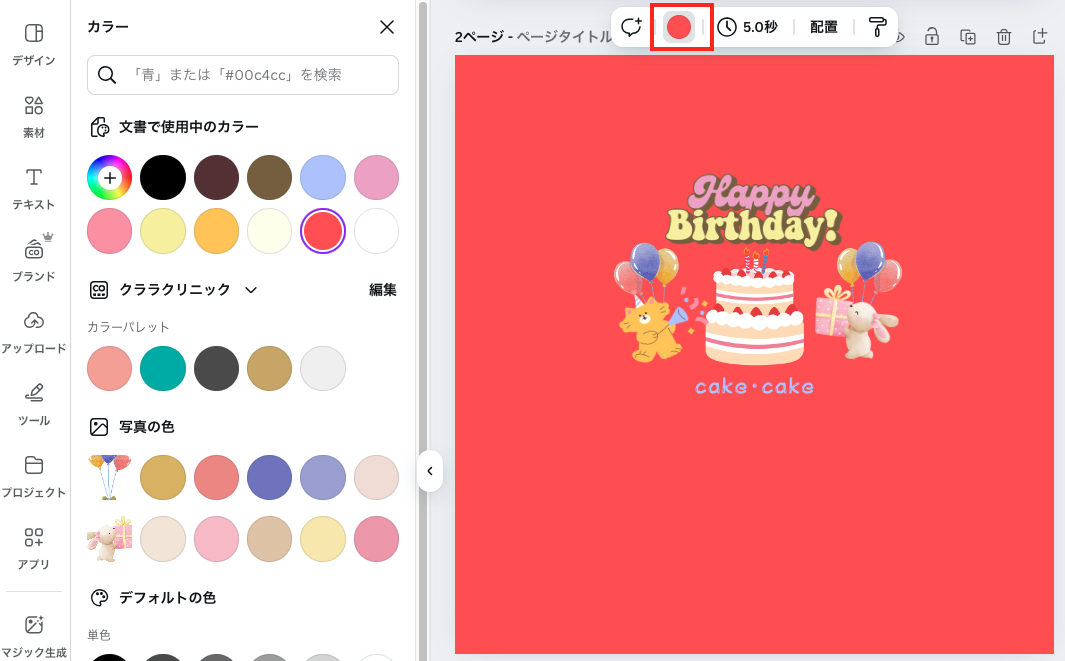This screenshot has width=1065, height=661.
Task: Select the Happy Birthday text graphic
Action: [x=755, y=211]
